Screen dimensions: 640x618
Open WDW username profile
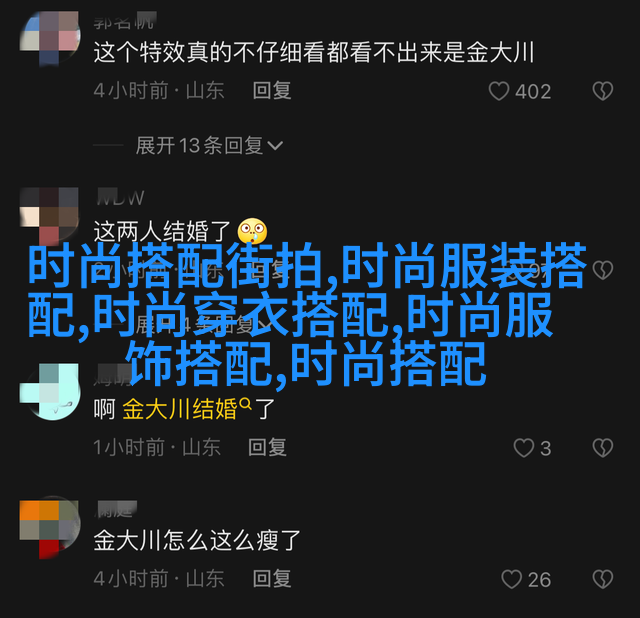point(120,198)
